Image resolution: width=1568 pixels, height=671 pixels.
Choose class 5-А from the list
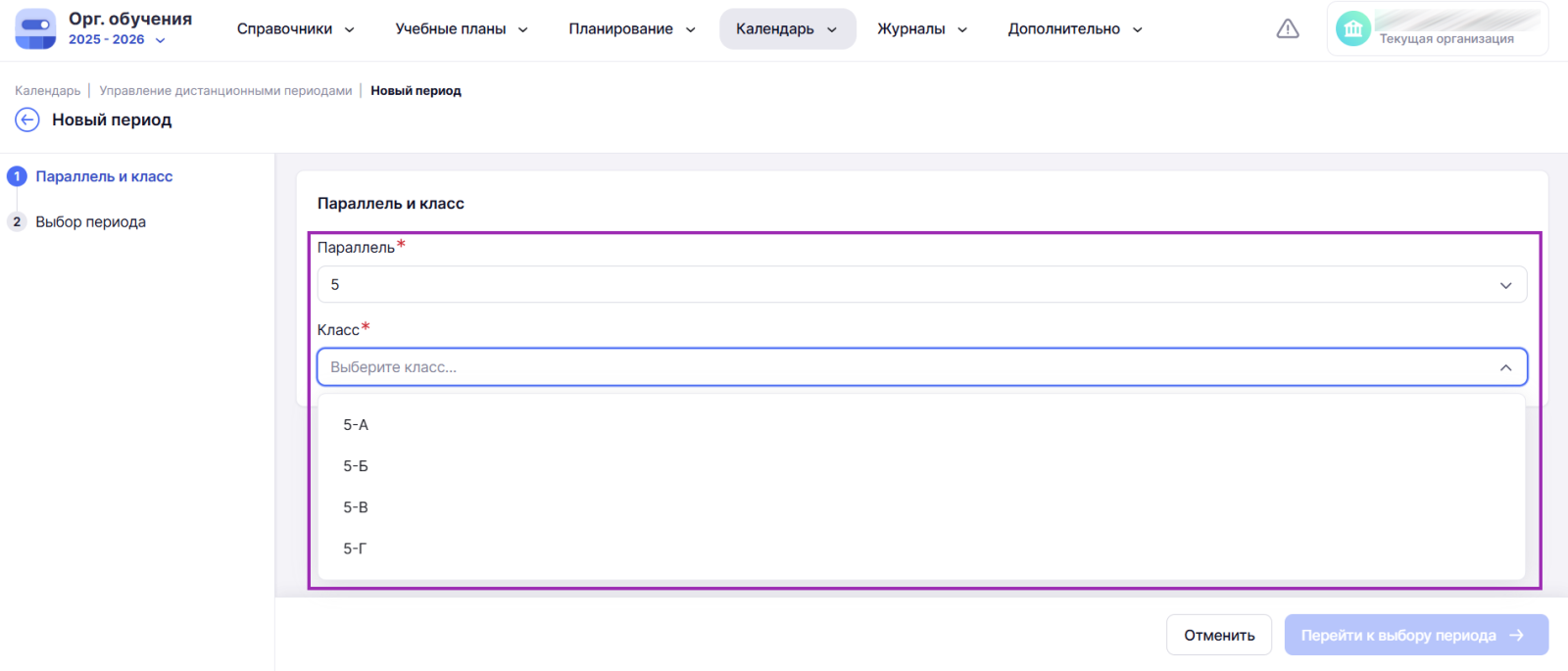coord(922,425)
